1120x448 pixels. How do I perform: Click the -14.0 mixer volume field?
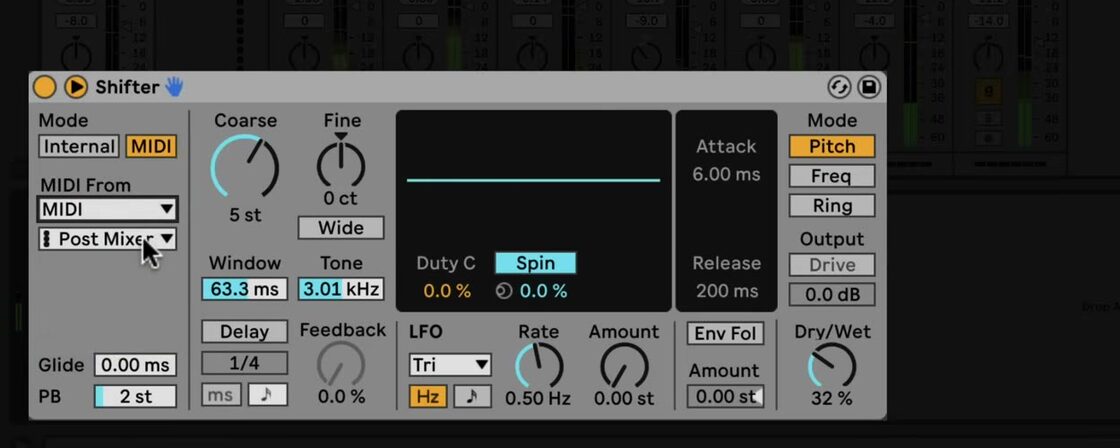[989, 21]
